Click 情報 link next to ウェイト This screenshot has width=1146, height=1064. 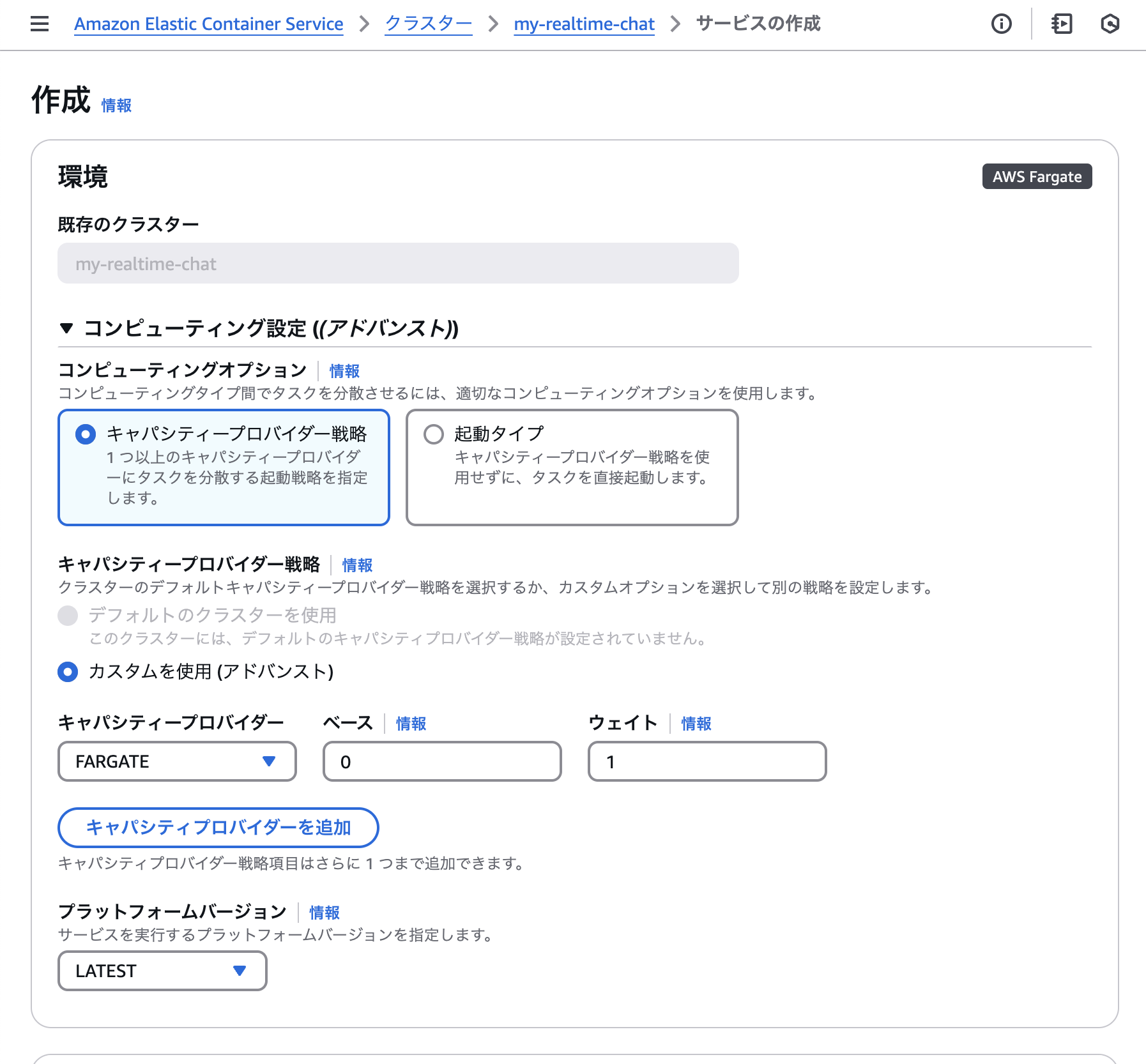696,724
